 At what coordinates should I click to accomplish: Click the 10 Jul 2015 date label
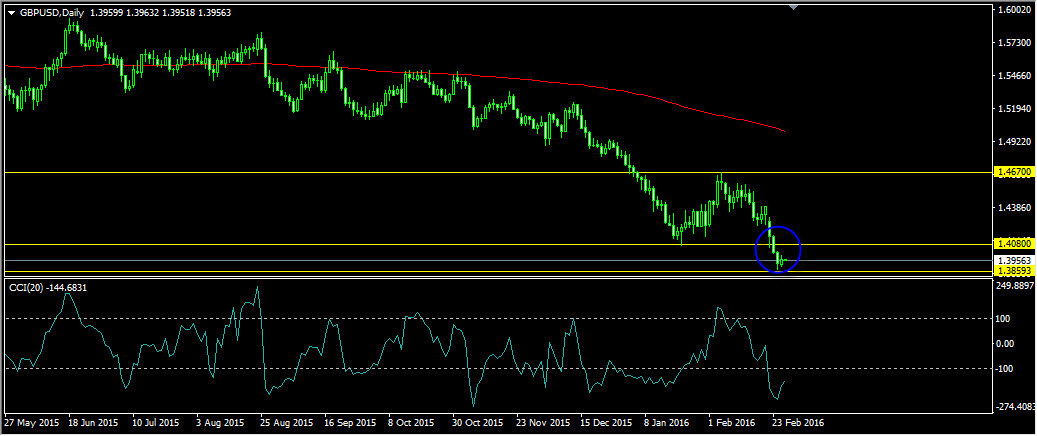point(156,421)
